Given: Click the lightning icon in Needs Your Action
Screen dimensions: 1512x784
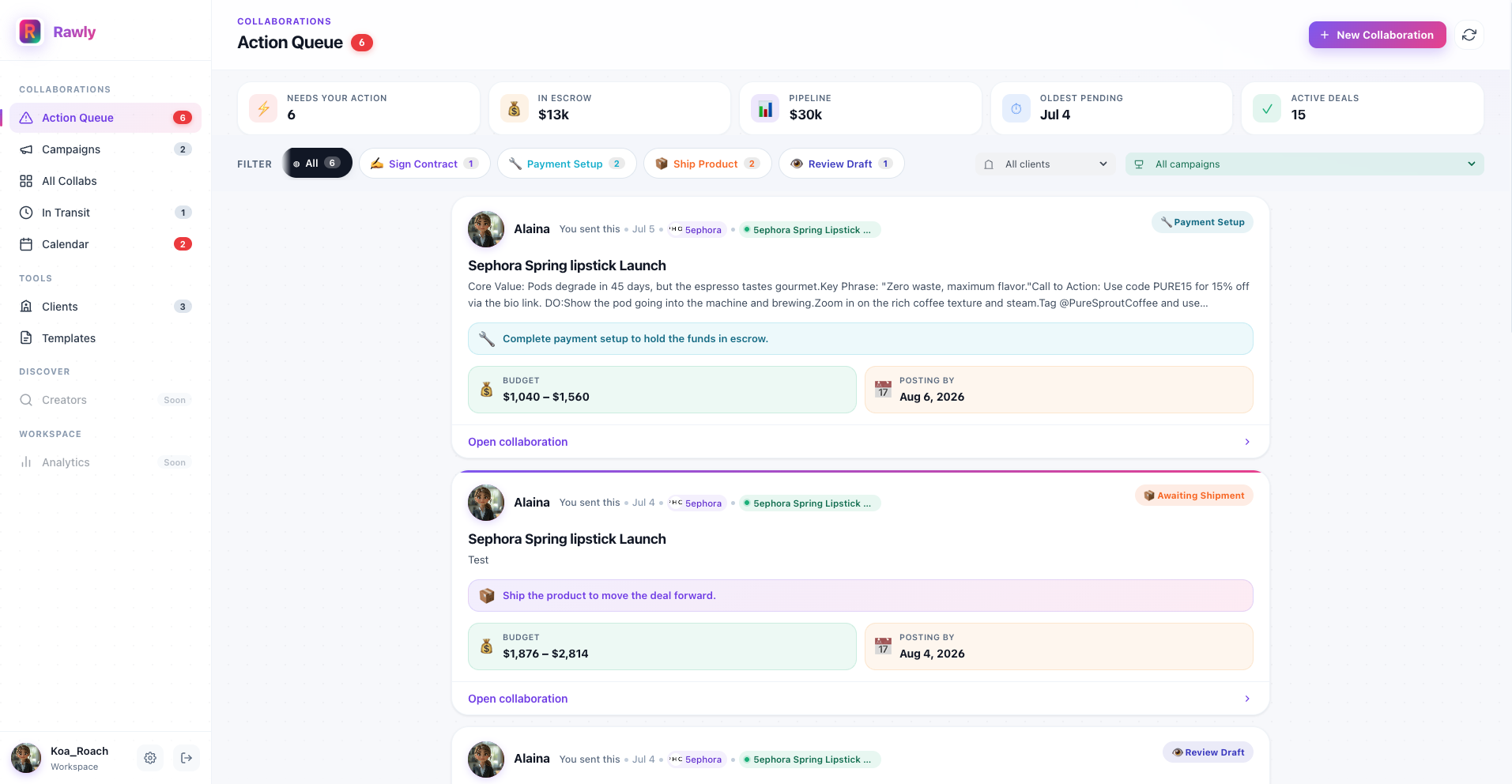Looking at the screenshot, I should (263, 108).
